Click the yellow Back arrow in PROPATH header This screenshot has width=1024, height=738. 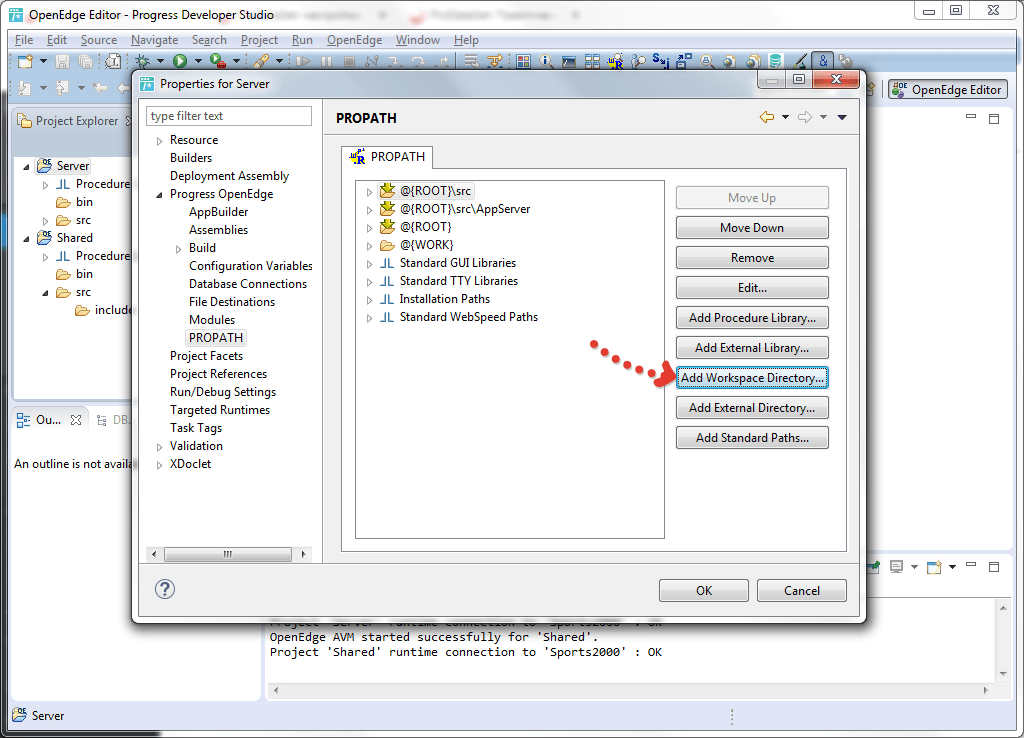[x=767, y=117]
